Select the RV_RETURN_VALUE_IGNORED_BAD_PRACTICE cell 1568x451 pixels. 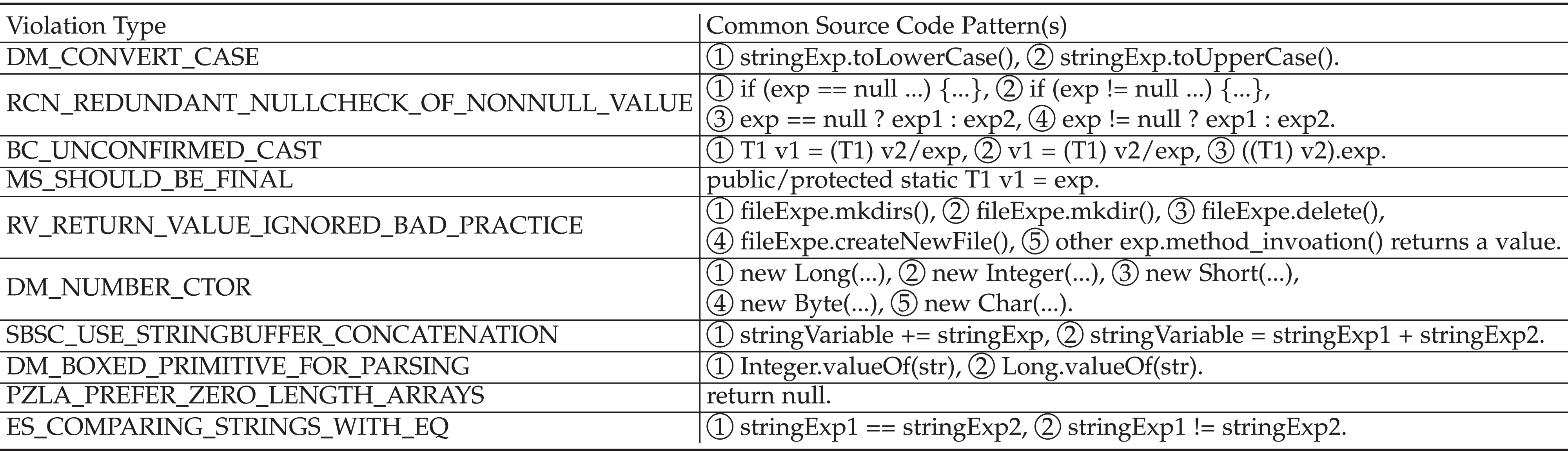pos(294,226)
